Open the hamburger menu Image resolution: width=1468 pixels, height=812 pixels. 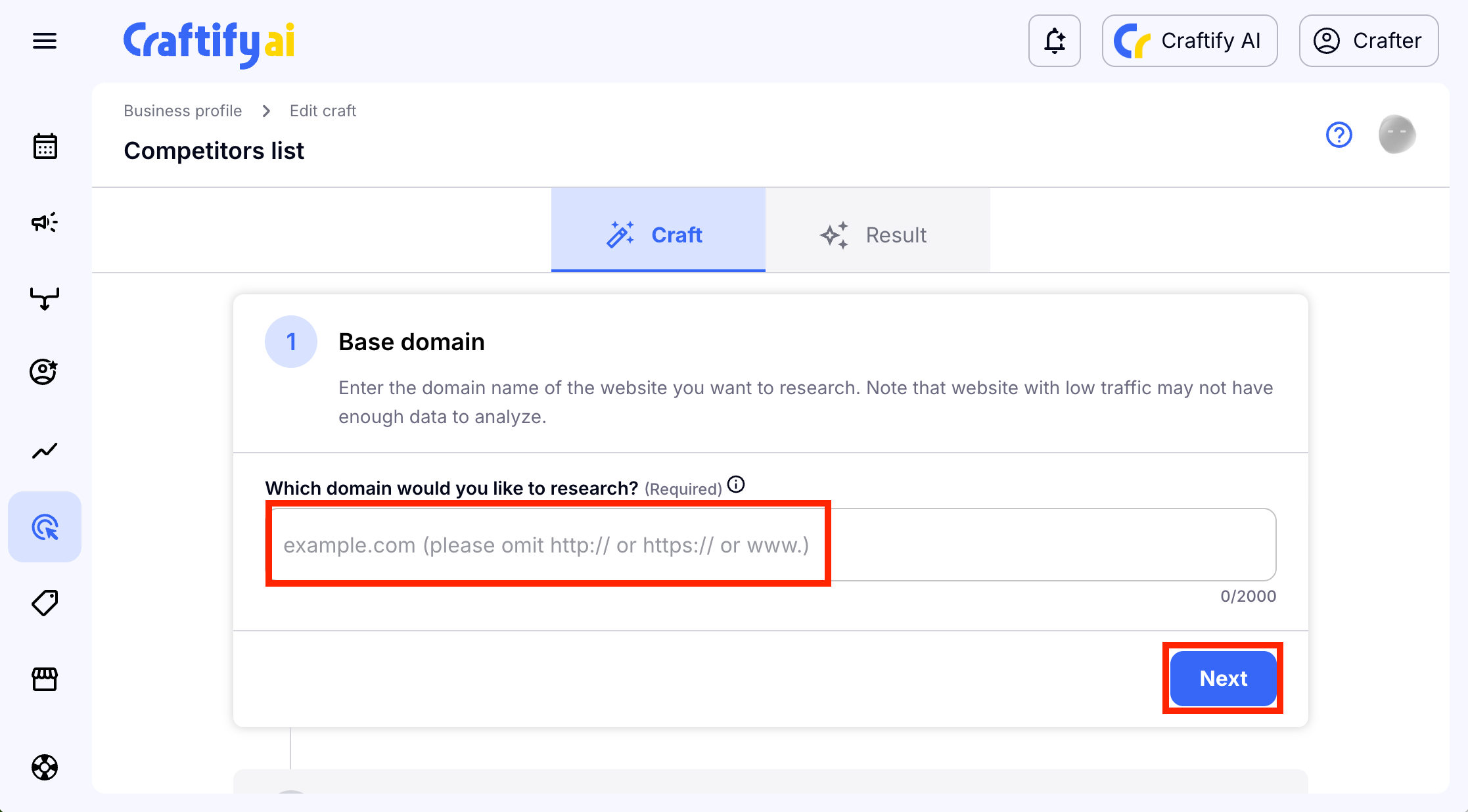coord(45,41)
